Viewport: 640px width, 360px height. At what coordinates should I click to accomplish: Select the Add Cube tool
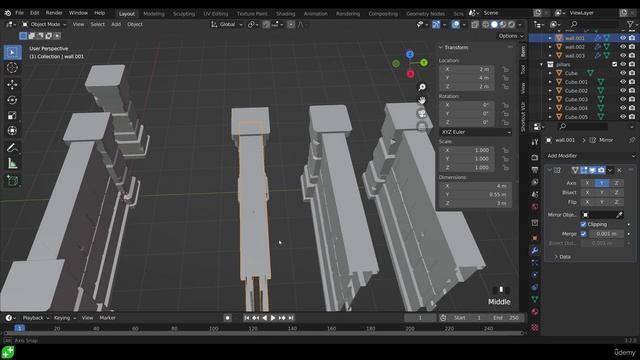12,180
